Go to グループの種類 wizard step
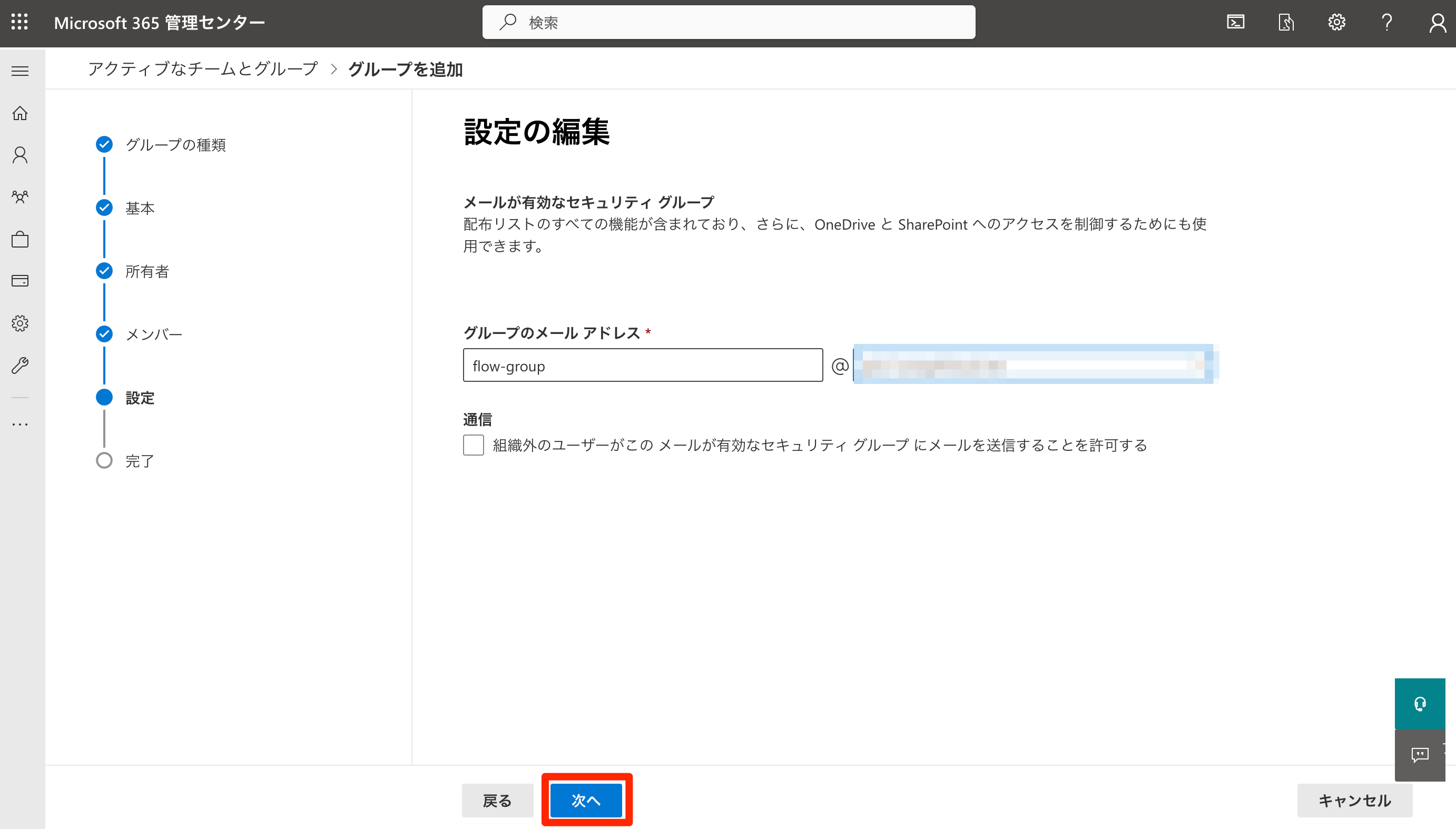This screenshot has height=829, width=1456. click(161, 145)
